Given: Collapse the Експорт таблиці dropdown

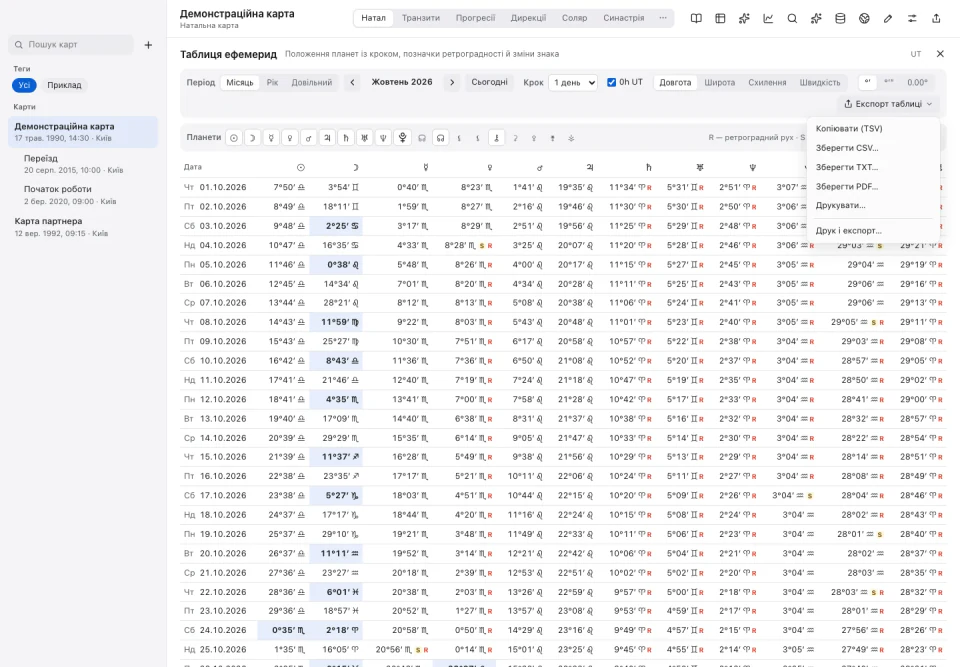Looking at the screenshot, I should tap(888, 104).
